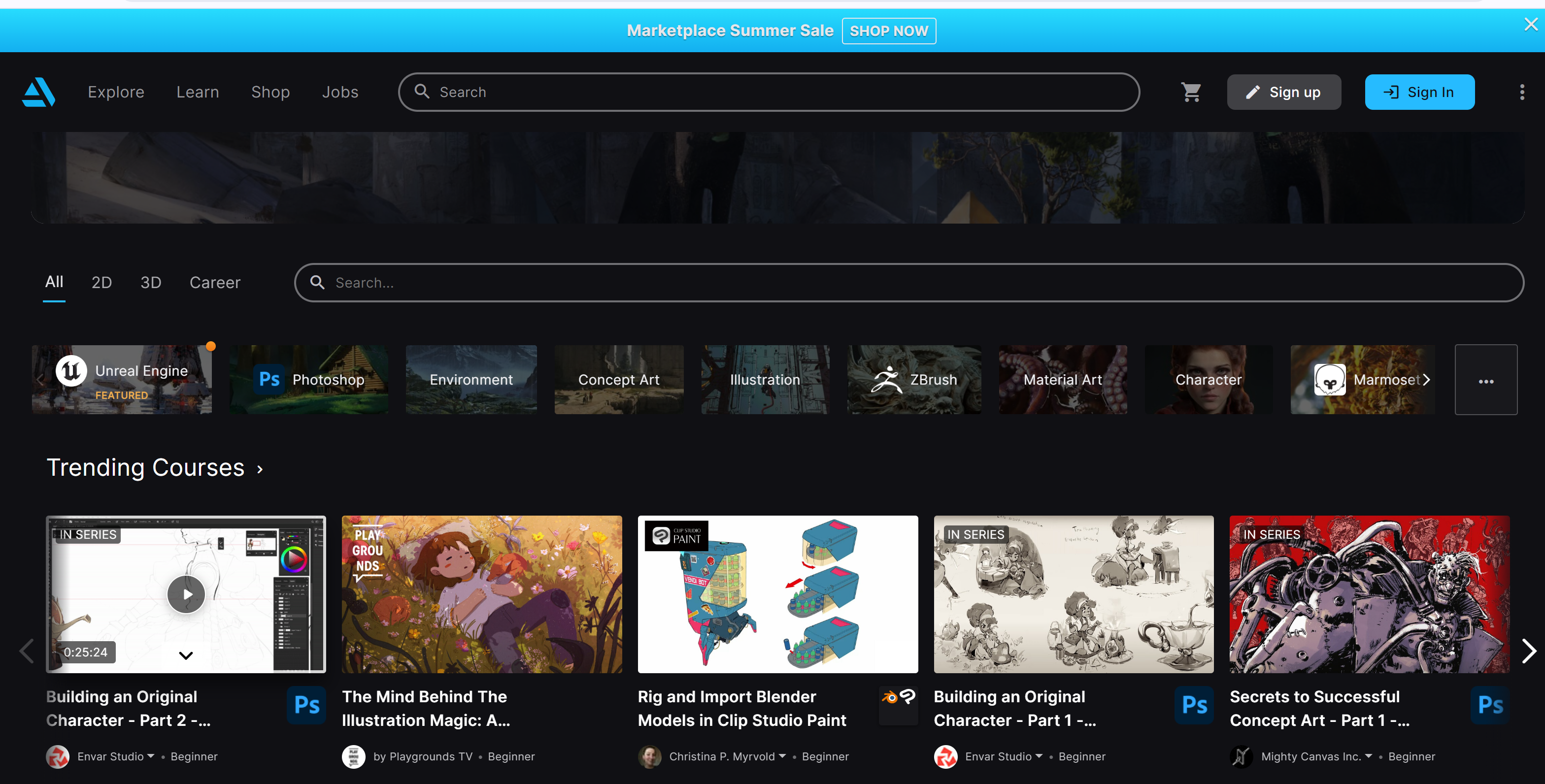
Task: Click the Mighty Canvas Inc. avatar icon
Action: point(1241,756)
